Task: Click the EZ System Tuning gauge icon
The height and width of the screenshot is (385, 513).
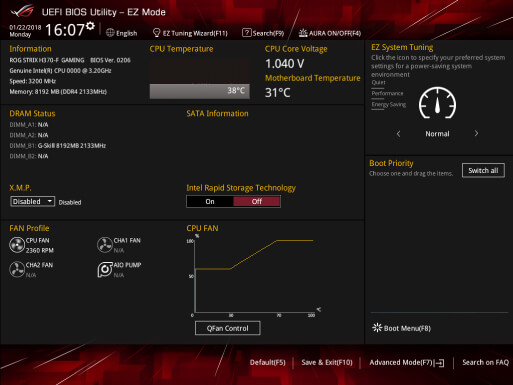Action: click(437, 103)
